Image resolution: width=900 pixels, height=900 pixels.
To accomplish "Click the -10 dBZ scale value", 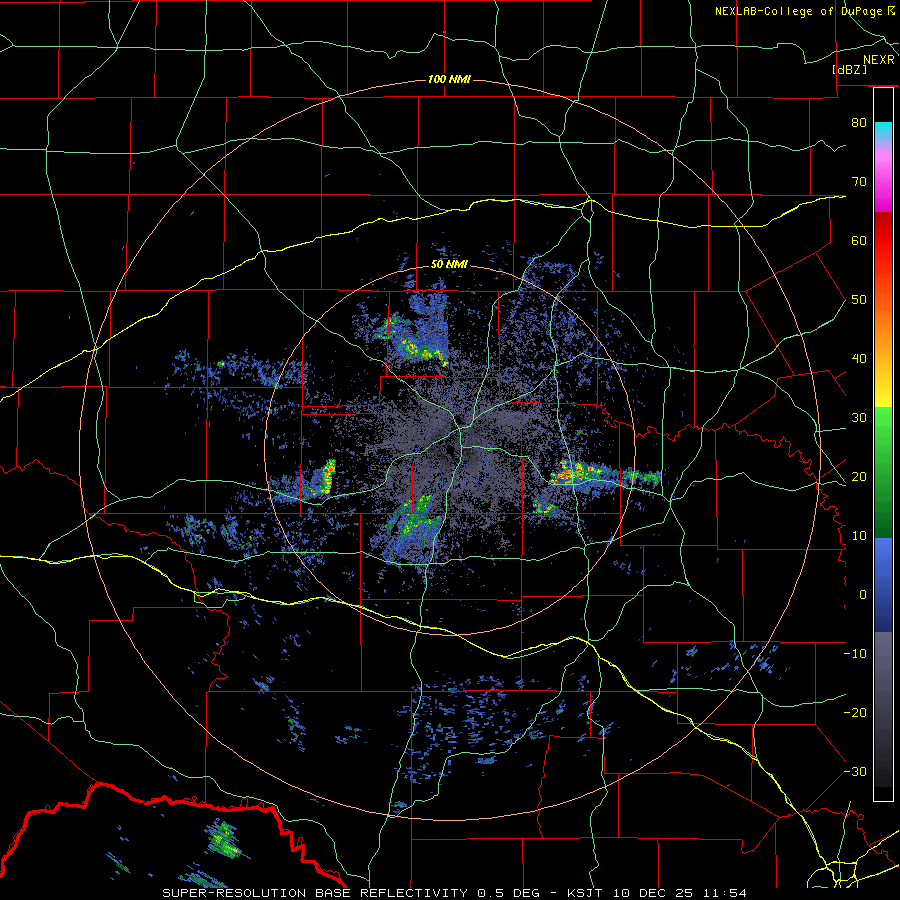I will 855,653.
